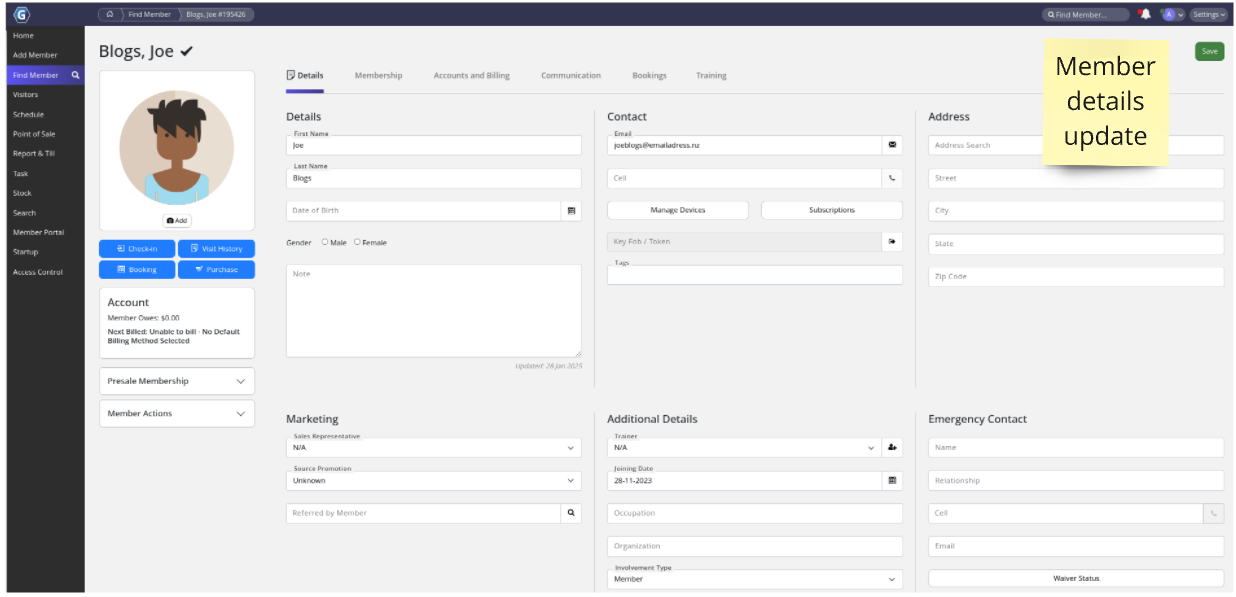The image size is (1236, 597).
Task: Click the user avatar "A" in top bar
Action: (1167, 15)
